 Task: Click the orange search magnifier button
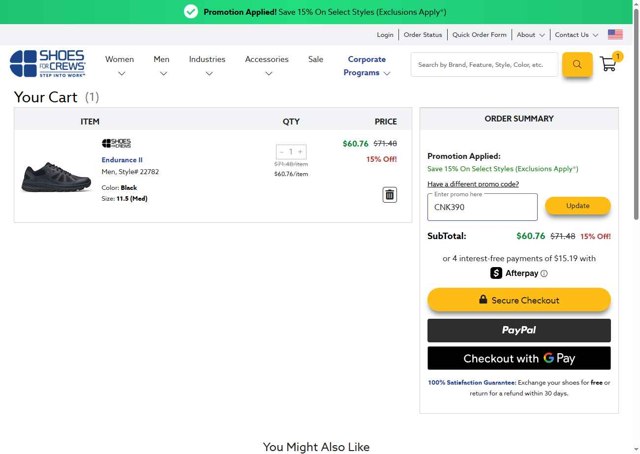pos(577,65)
